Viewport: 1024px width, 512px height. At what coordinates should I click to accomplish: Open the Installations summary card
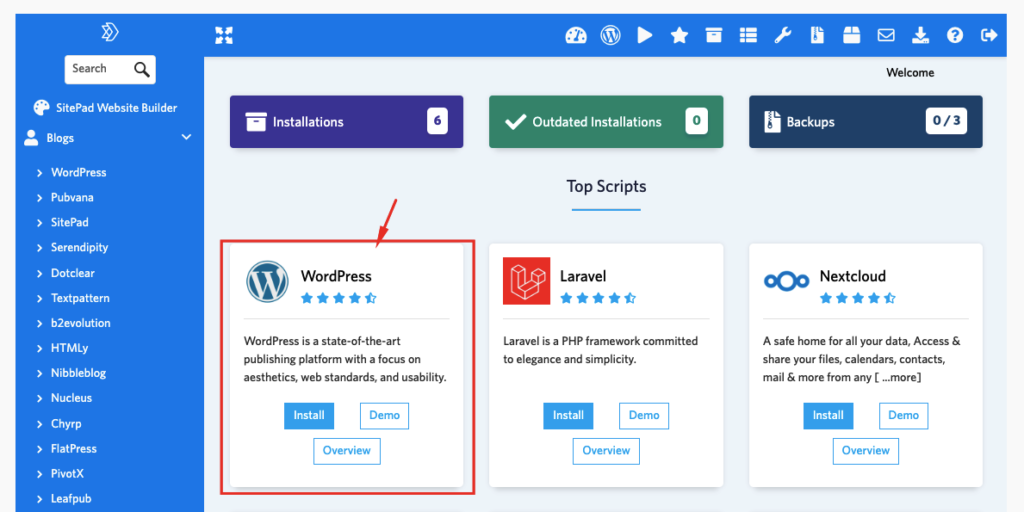point(347,121)
